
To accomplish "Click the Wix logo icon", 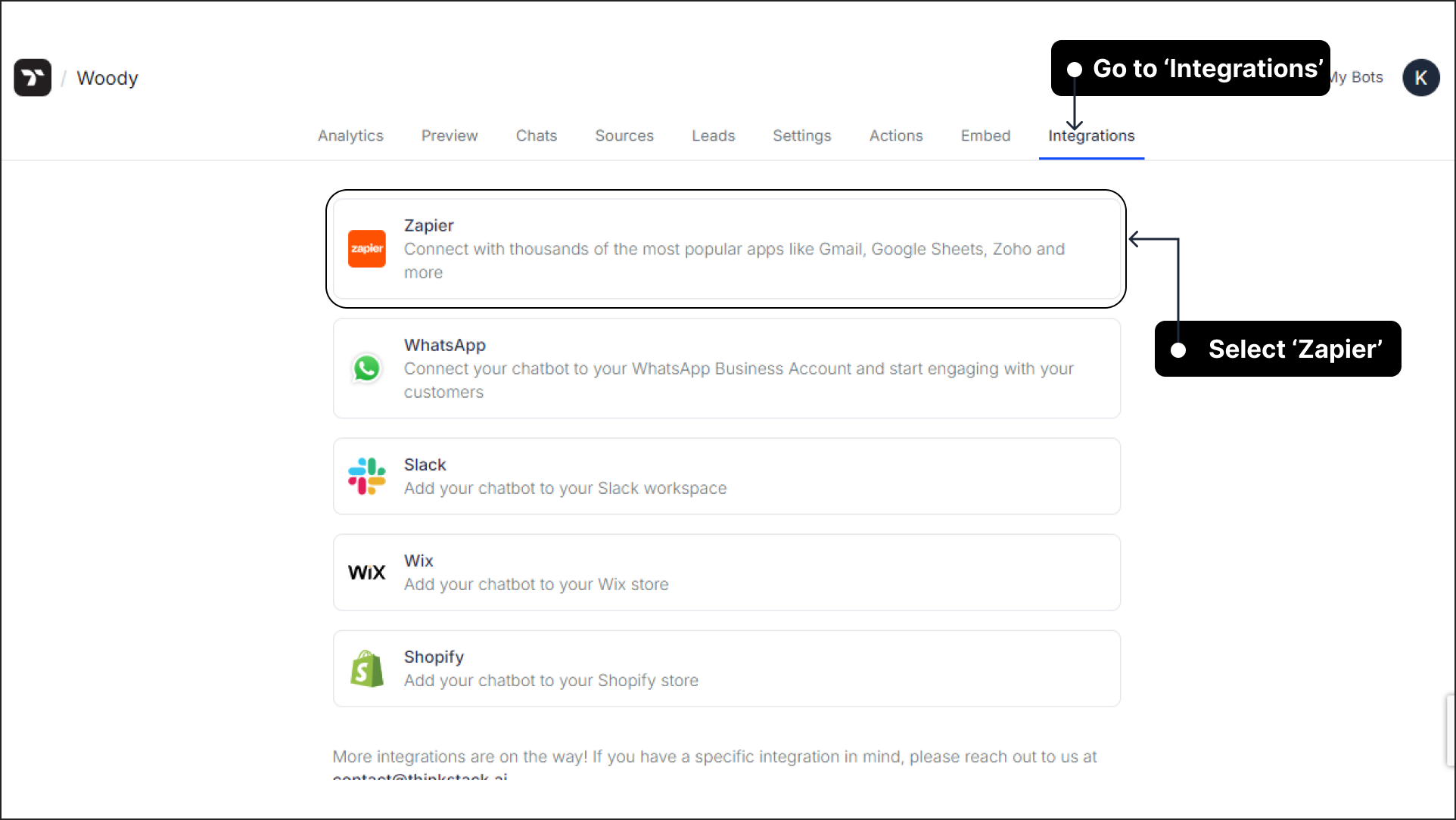I will point(367,573).
